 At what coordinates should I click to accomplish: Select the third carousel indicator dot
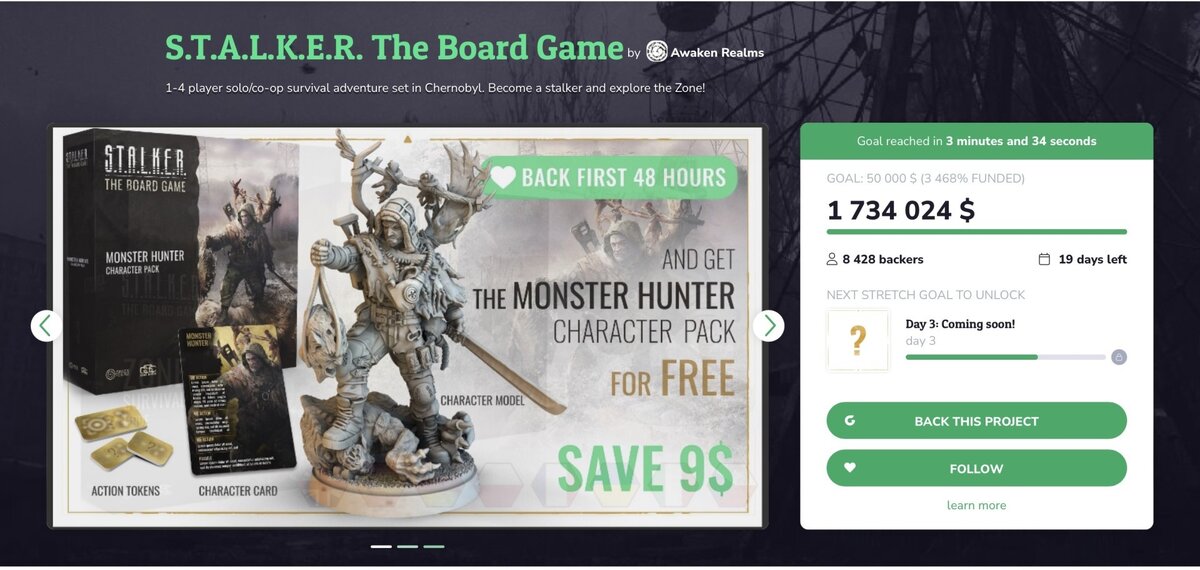pos(433,546)
